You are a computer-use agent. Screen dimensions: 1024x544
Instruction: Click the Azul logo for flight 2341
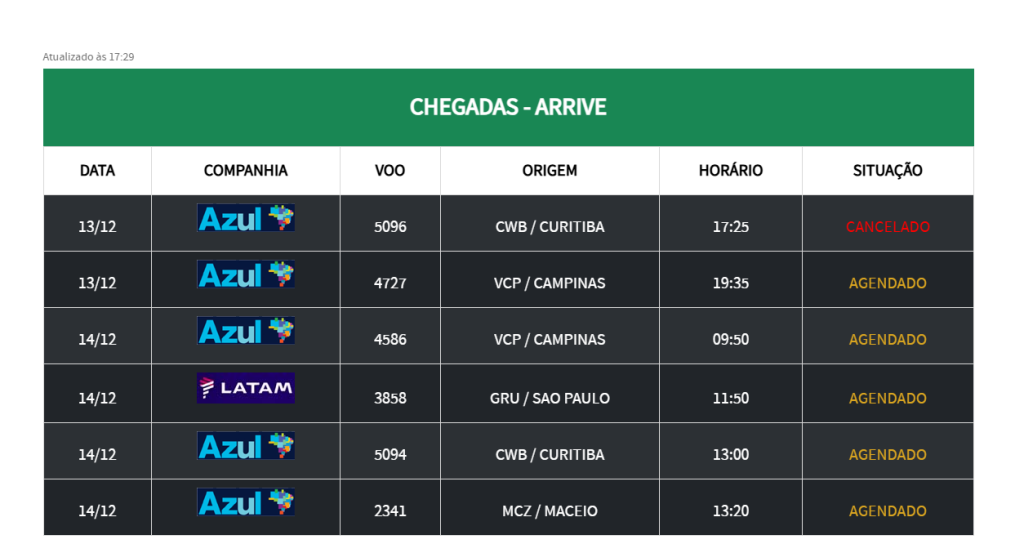(x=246, y=502)
